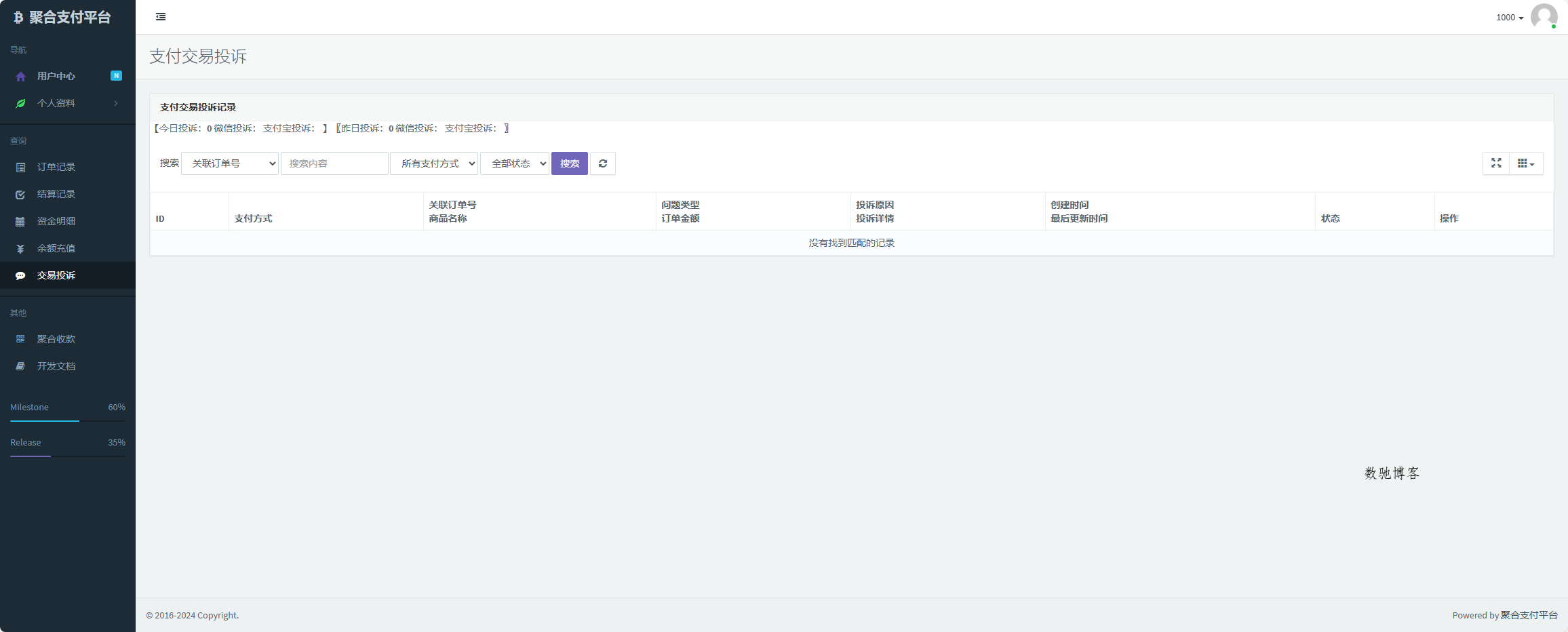Click the user avatar picture
1568x632 pixels.
click(1544, 17)
